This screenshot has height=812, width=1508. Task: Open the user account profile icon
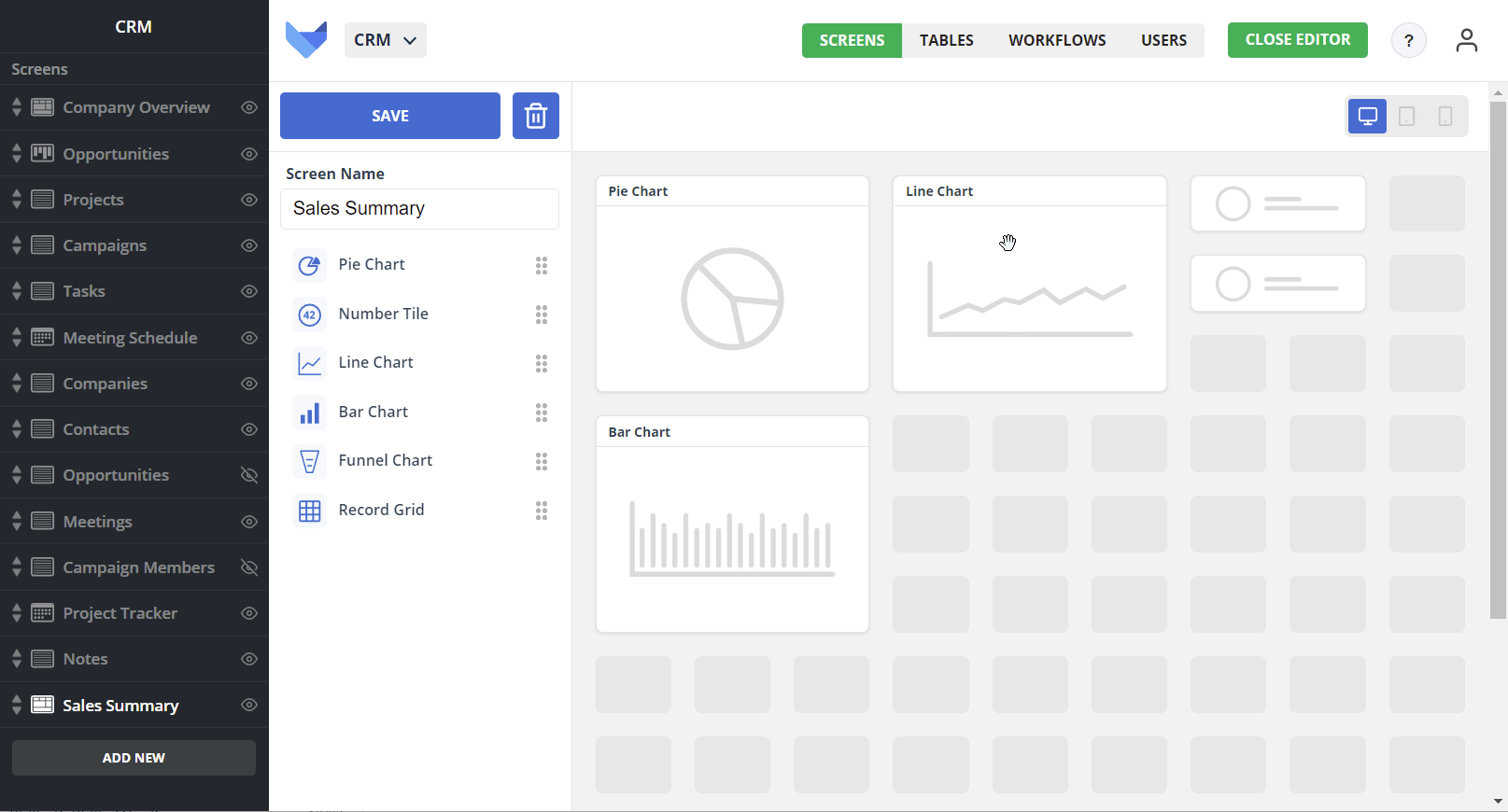pyautogui.click(x=1467, y=40)
